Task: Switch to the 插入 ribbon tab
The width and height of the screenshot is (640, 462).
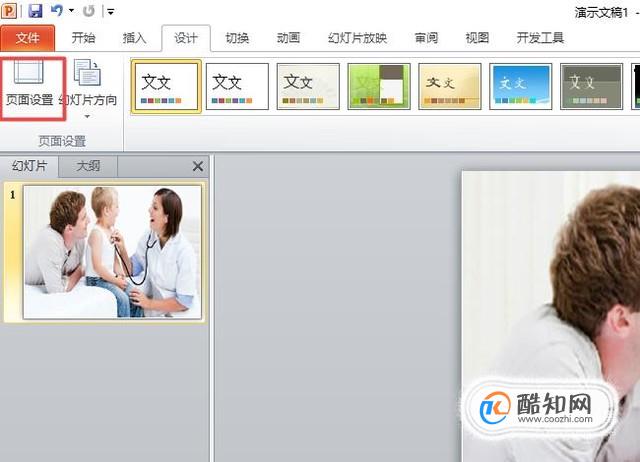Action: click(134, 38)
